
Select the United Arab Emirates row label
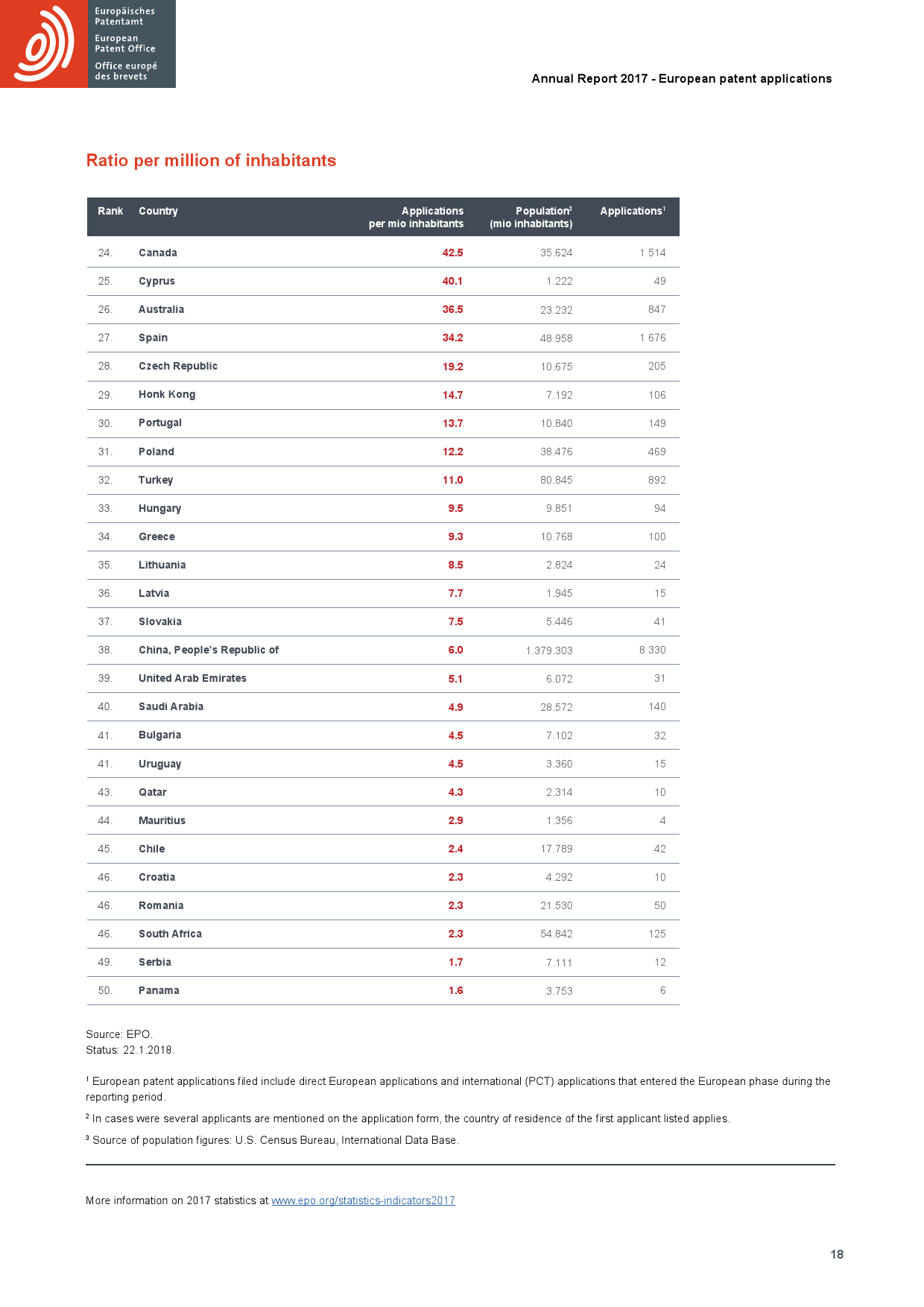(192, 678)
